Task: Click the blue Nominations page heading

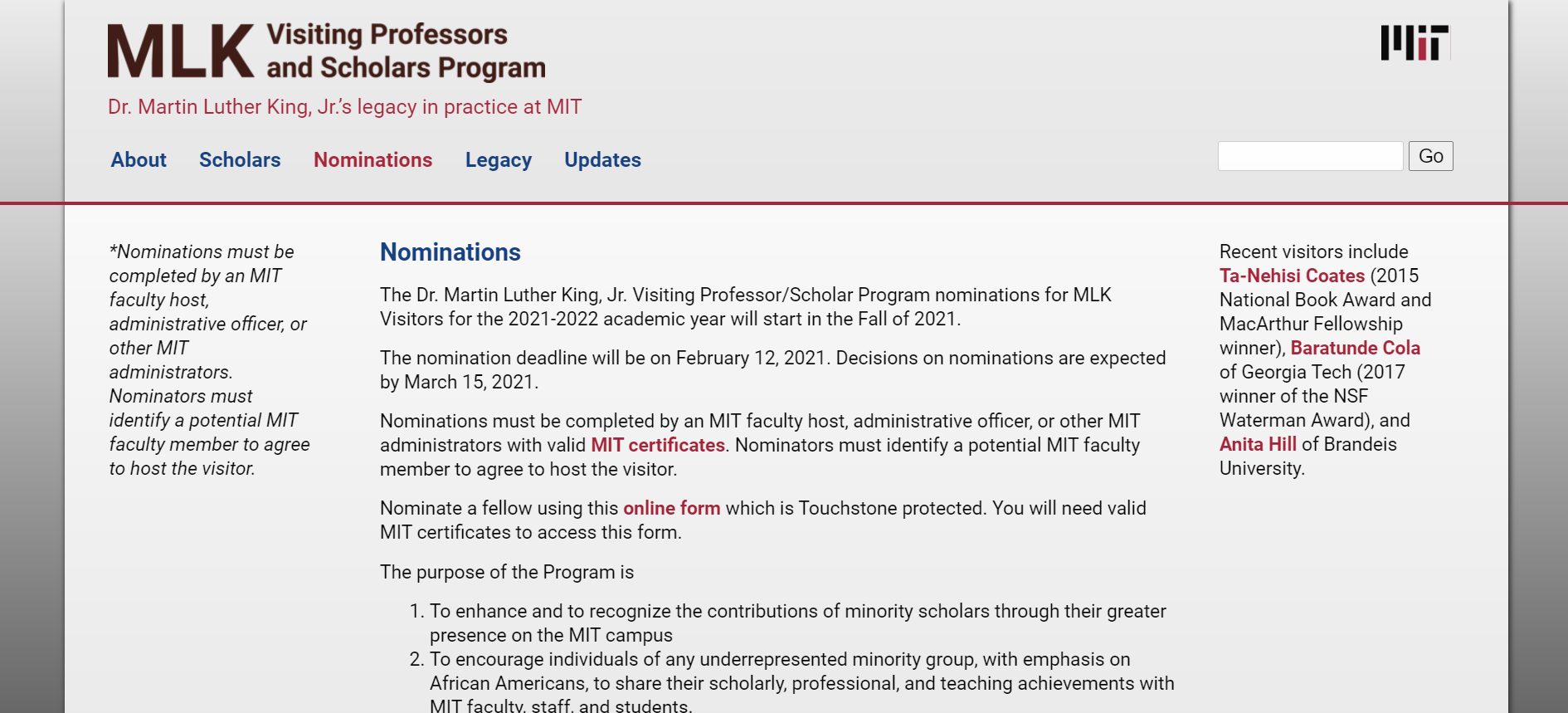Action: pos(450,252)
